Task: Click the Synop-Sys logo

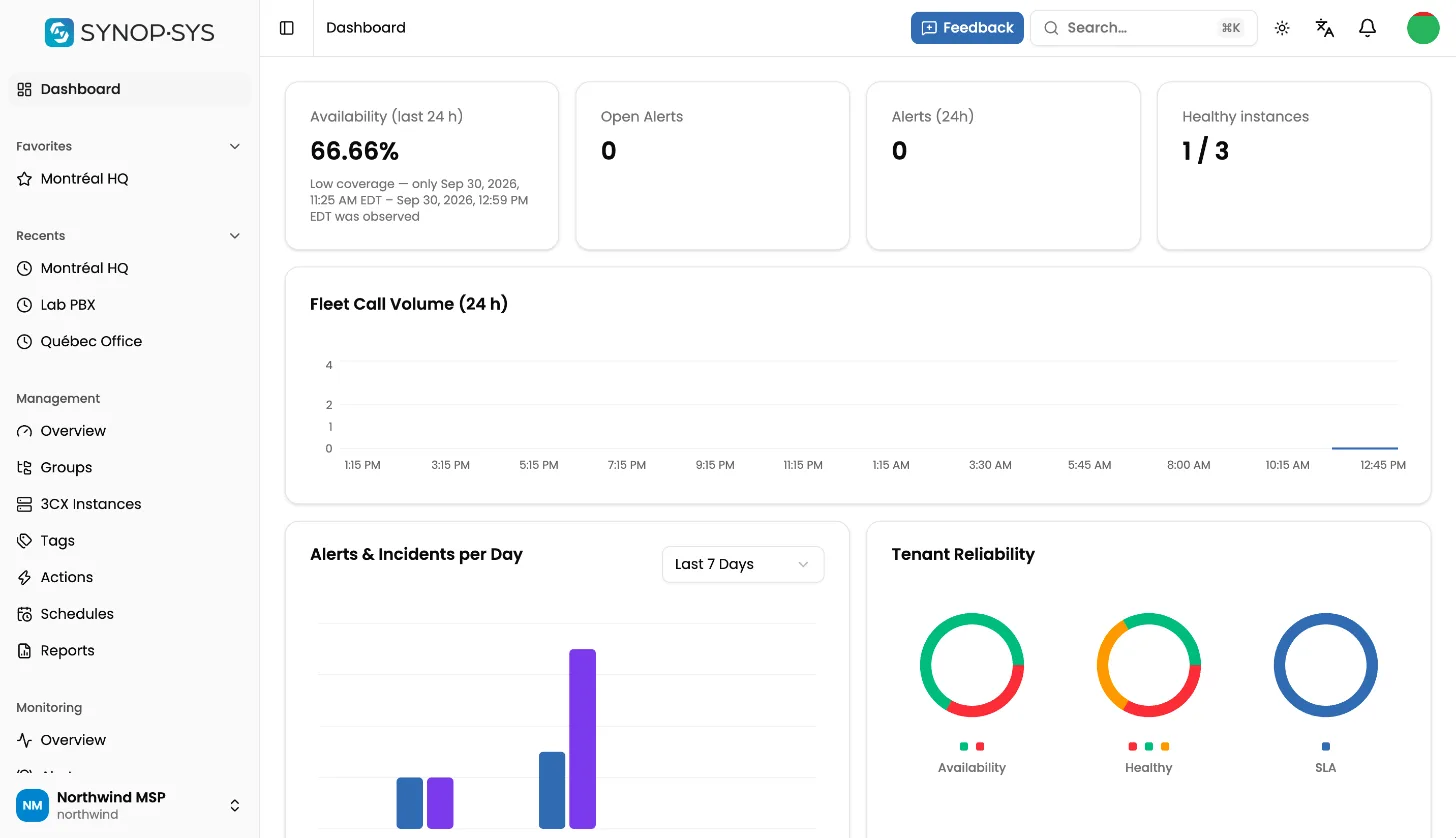Action: 130,32
